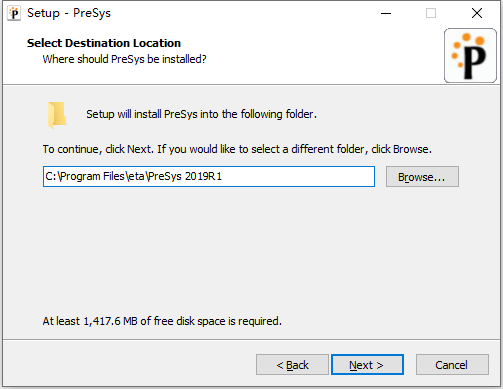This screenshot has width=503, height=389.
Task: Go to the previous step with Back
Action: point(292,365)
